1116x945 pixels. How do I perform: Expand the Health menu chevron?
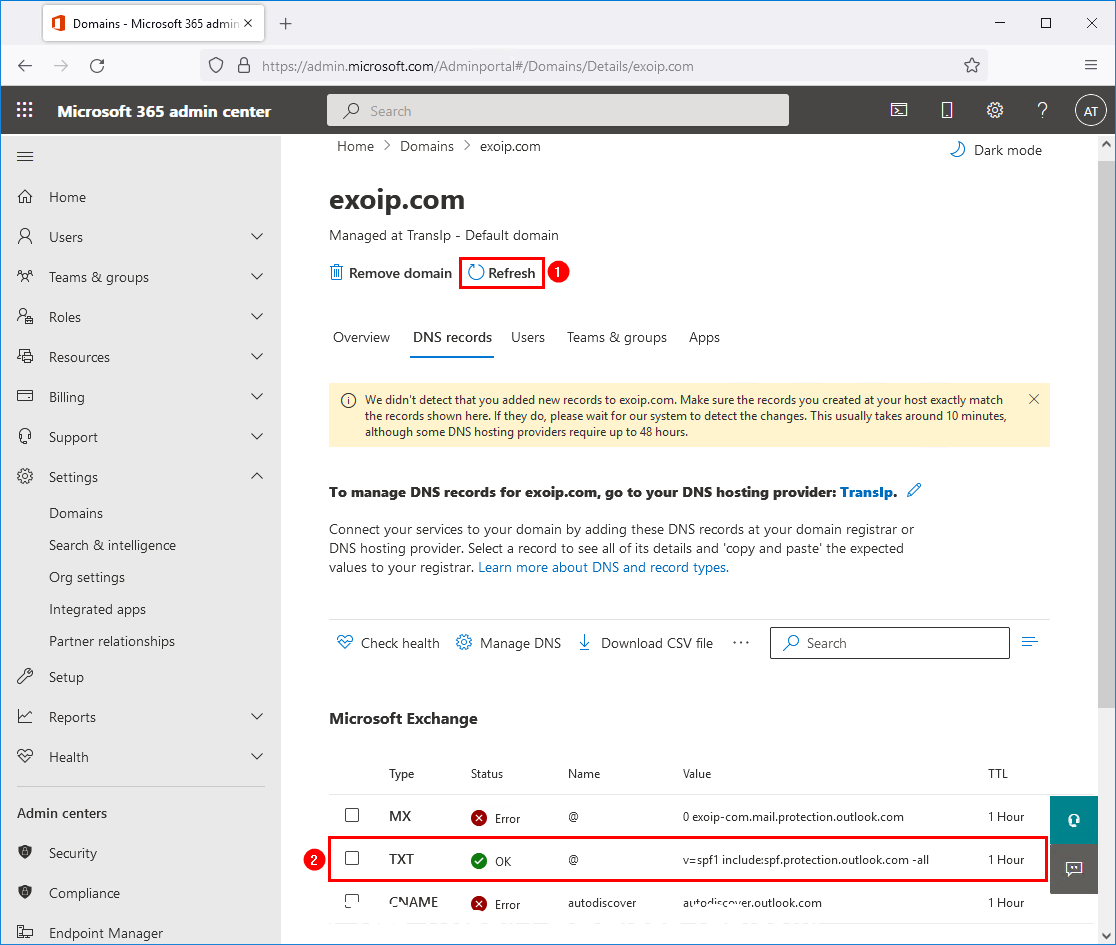pyautogui.click(x=257, y=756)
